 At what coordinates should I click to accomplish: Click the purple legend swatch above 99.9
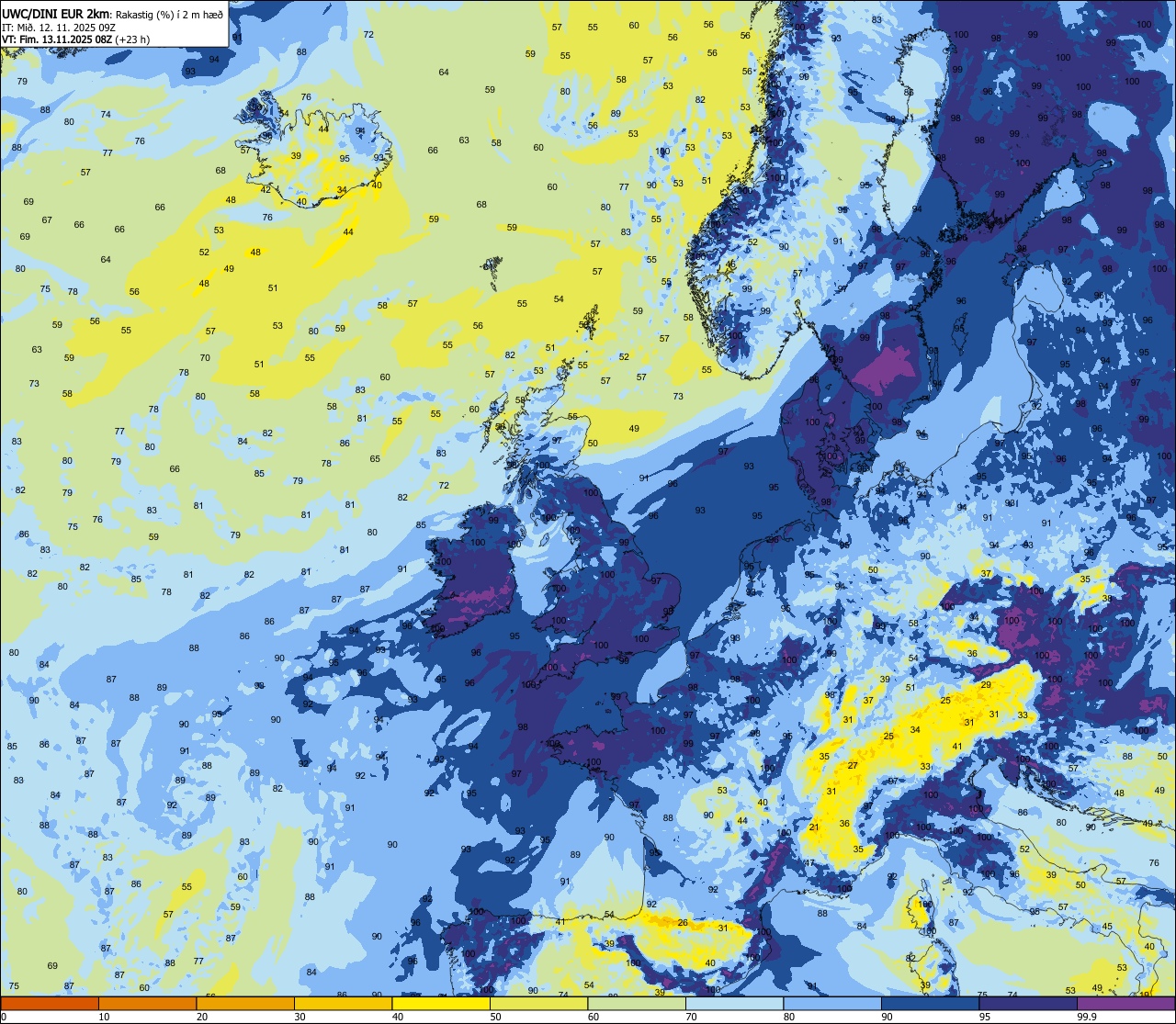[x=1125, y=1003]
